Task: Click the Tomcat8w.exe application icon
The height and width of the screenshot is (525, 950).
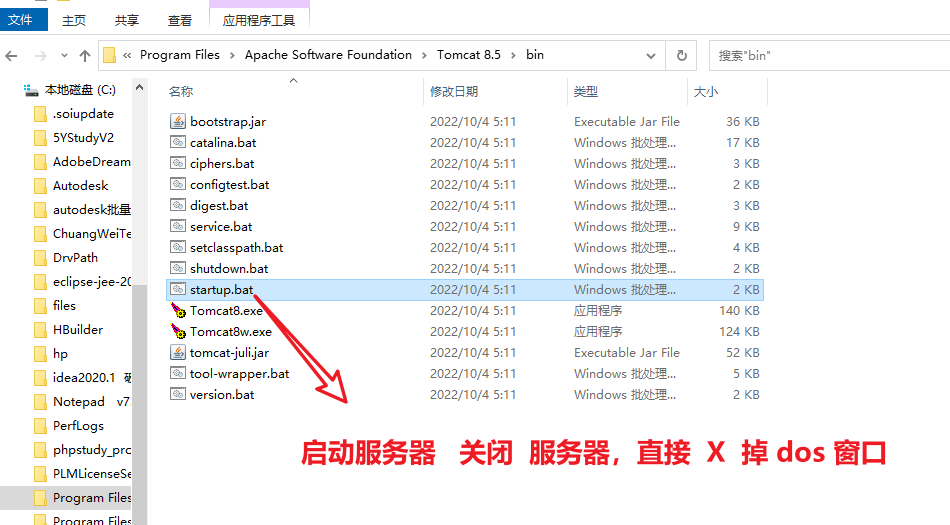Action: coord(178,331)
